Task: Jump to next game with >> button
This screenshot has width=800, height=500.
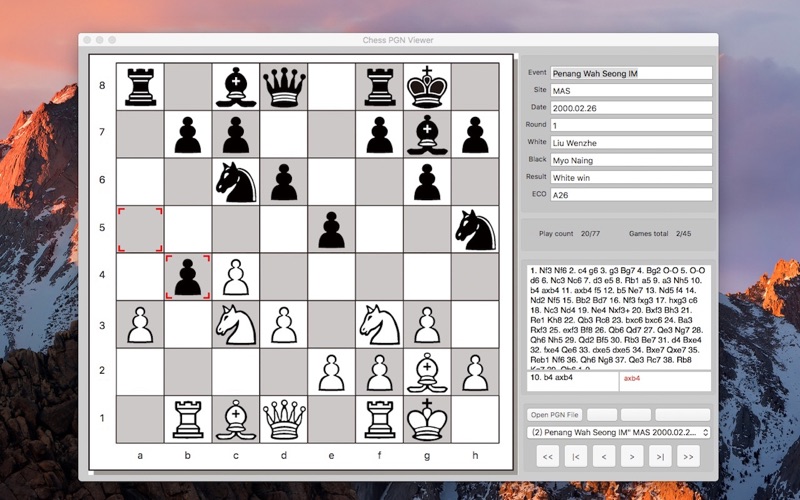Action: [688, 457]
